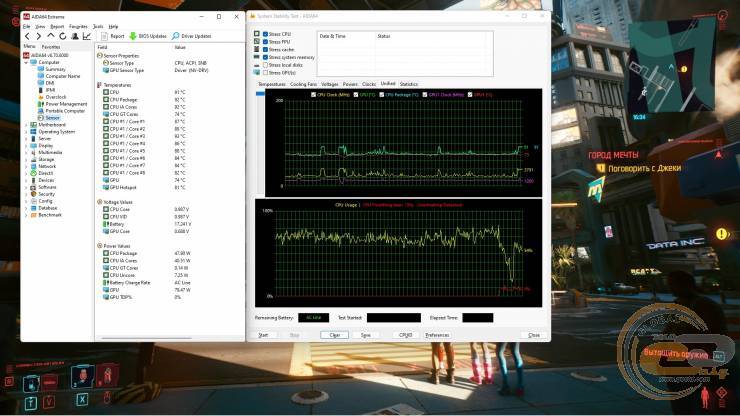Open the View menu in AIDA64

tap(41, 26)
